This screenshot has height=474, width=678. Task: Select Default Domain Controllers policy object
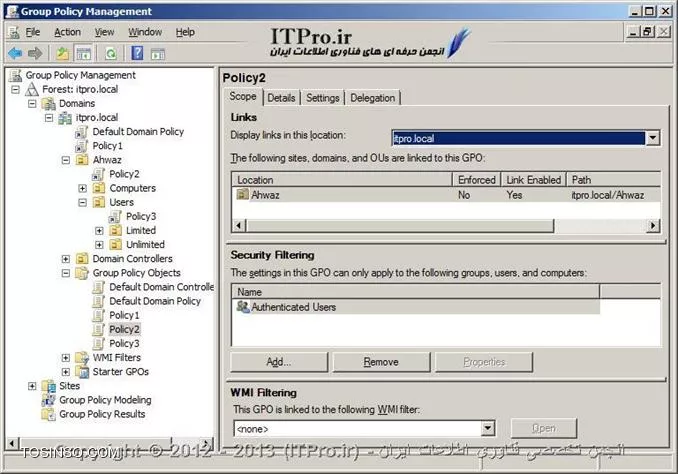click(161, 287)
